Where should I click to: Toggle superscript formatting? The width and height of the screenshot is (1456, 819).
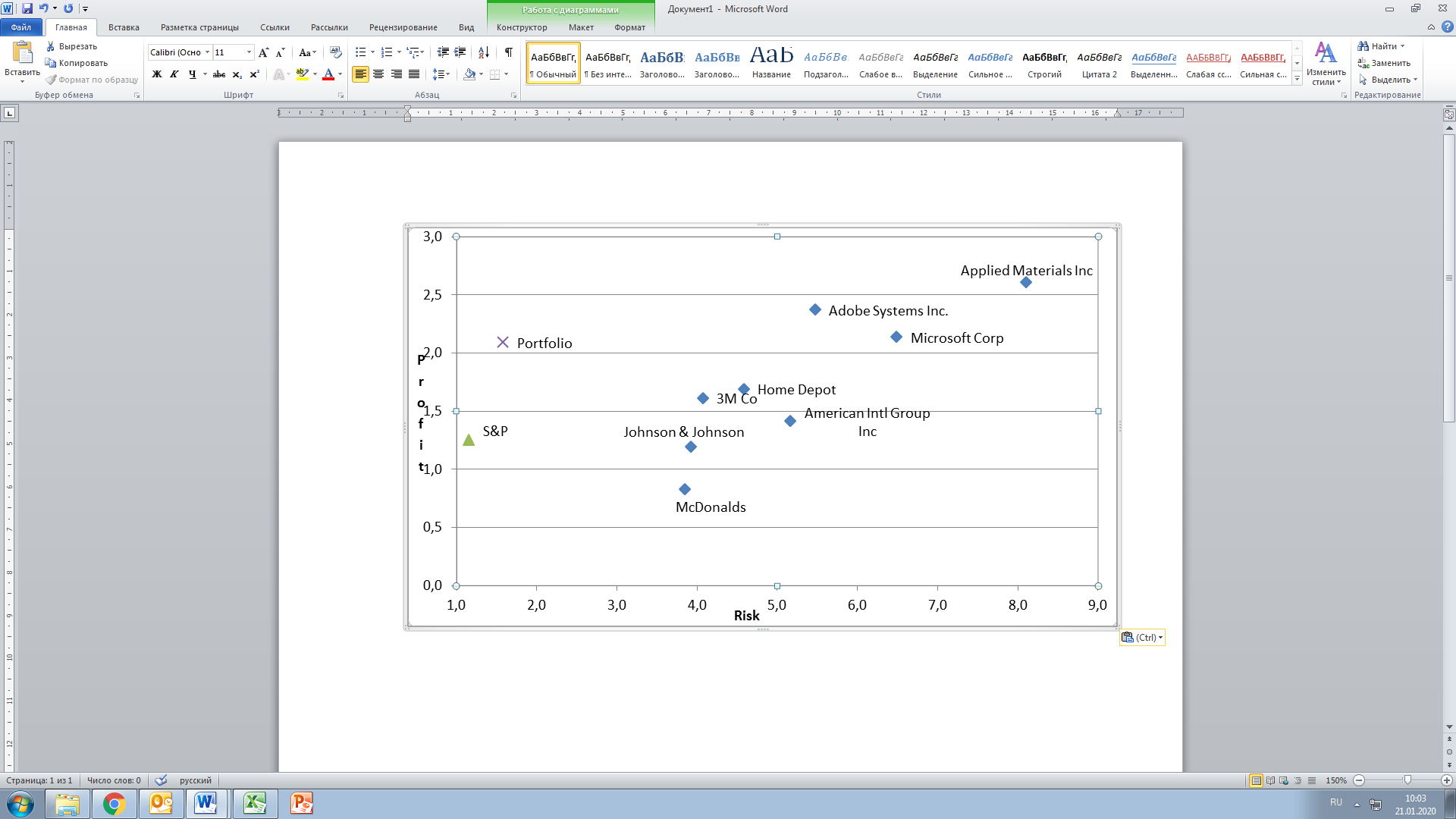pos(255,74)
